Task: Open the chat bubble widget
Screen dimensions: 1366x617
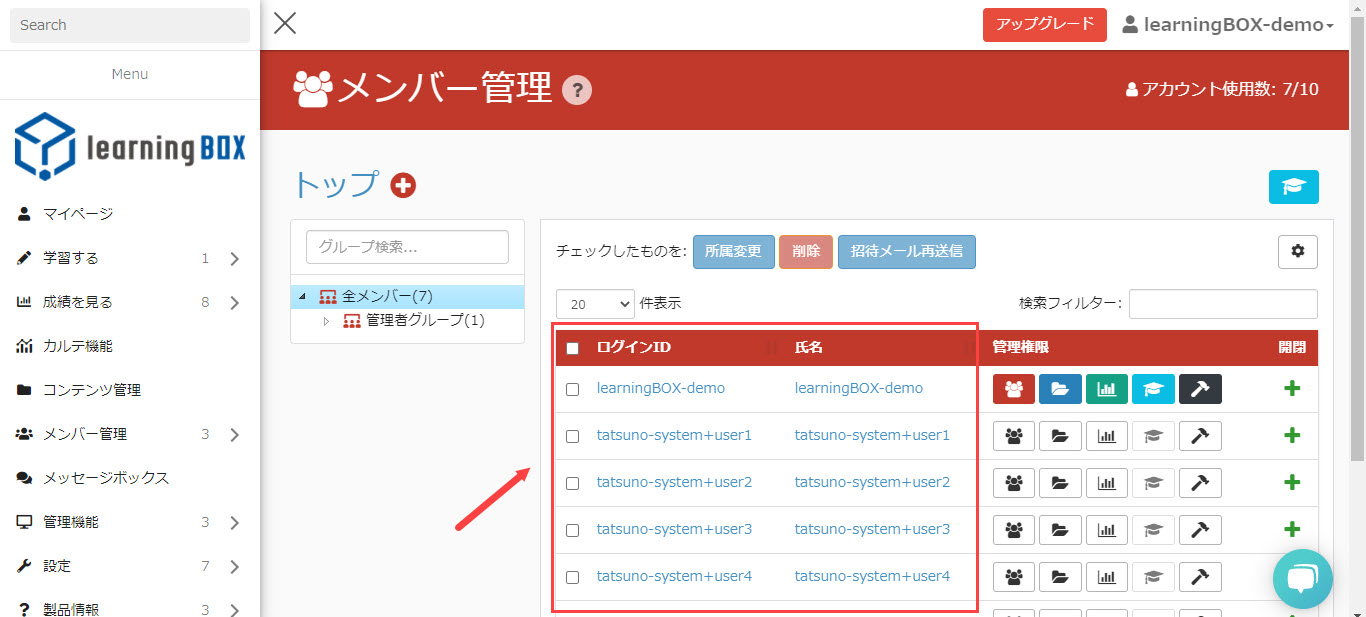Action: pyautogui.click(x=1302, y=579)
